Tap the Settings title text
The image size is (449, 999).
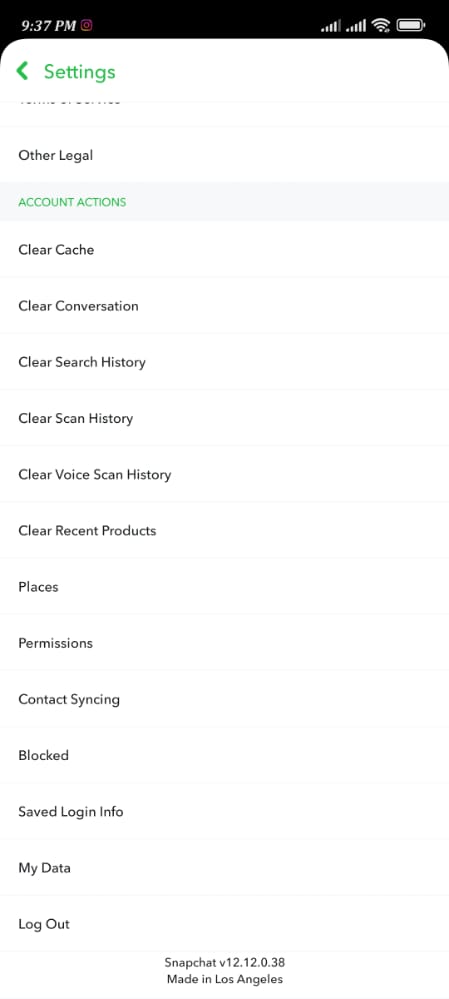[x=80, y=71]
